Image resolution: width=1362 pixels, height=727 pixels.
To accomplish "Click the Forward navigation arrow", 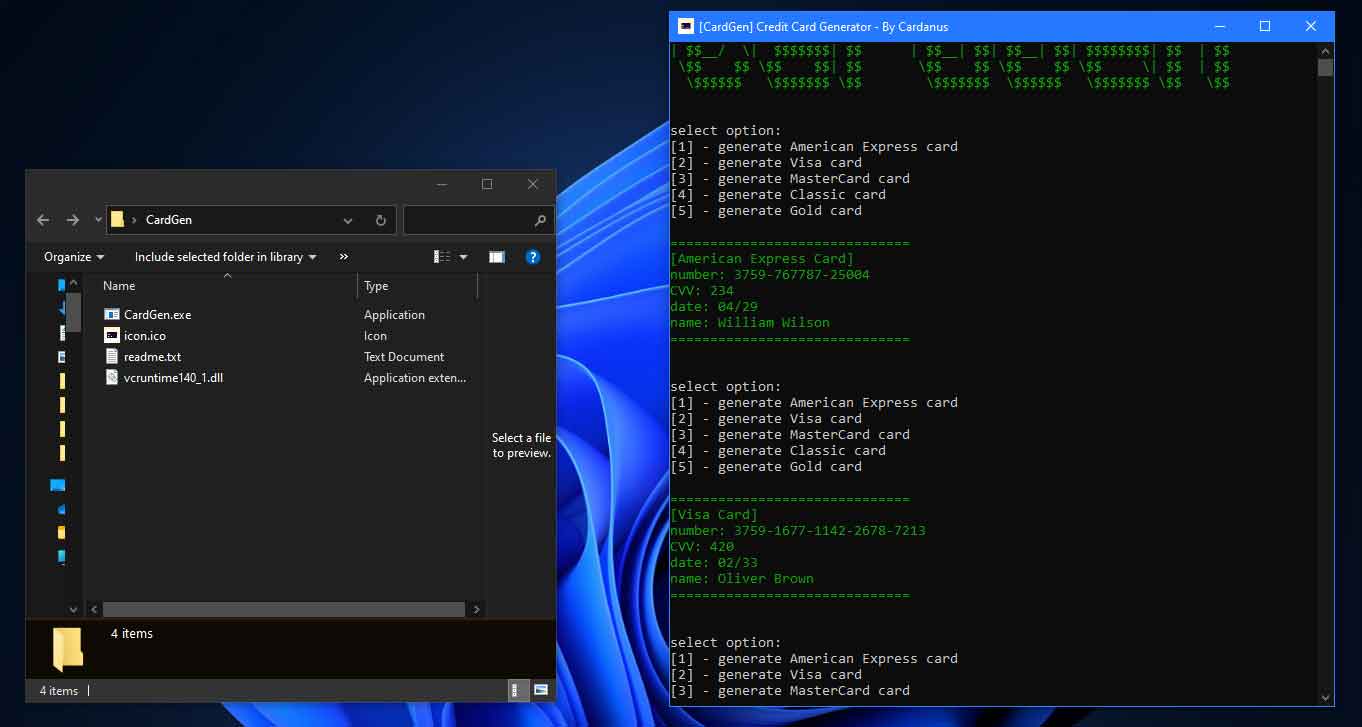I will coord(73,220).
